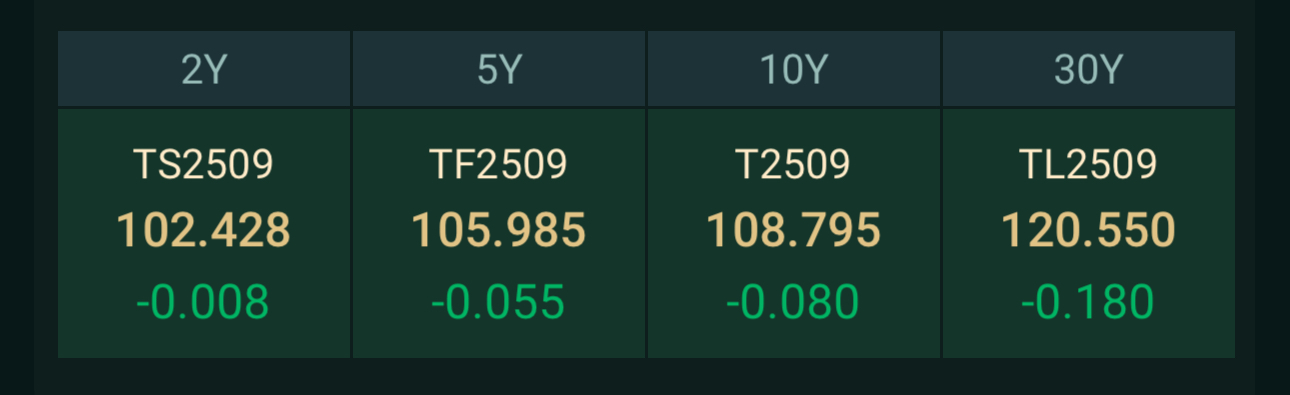Open the TL2509 contract label
This screenshot has height=395, width=1290.
pos(1088,165)
